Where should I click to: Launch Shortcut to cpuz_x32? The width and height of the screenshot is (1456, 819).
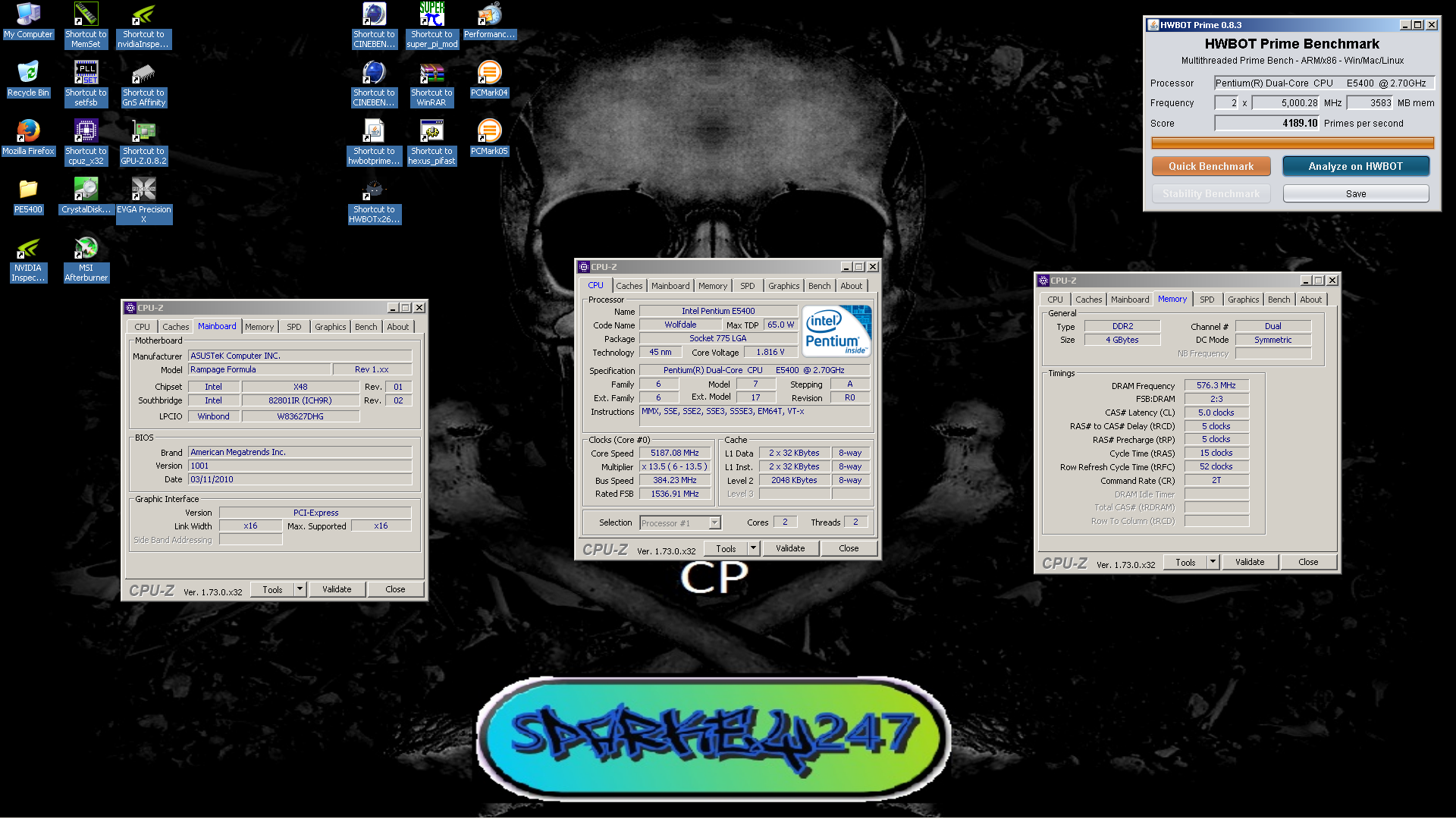tap(86, 143)
